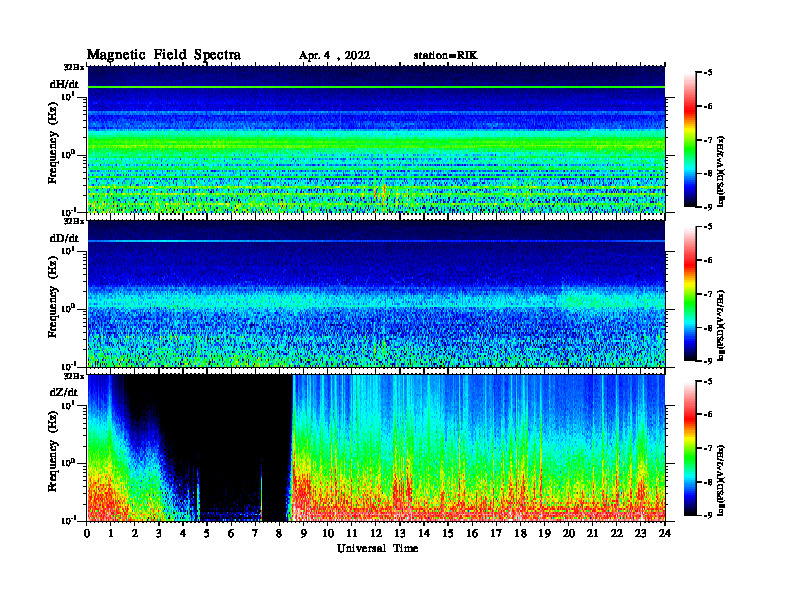Click hour '22' tick label on time axis
Image resolution: width=792 pixels, height=612 pixels.
(x=617, y=533)
